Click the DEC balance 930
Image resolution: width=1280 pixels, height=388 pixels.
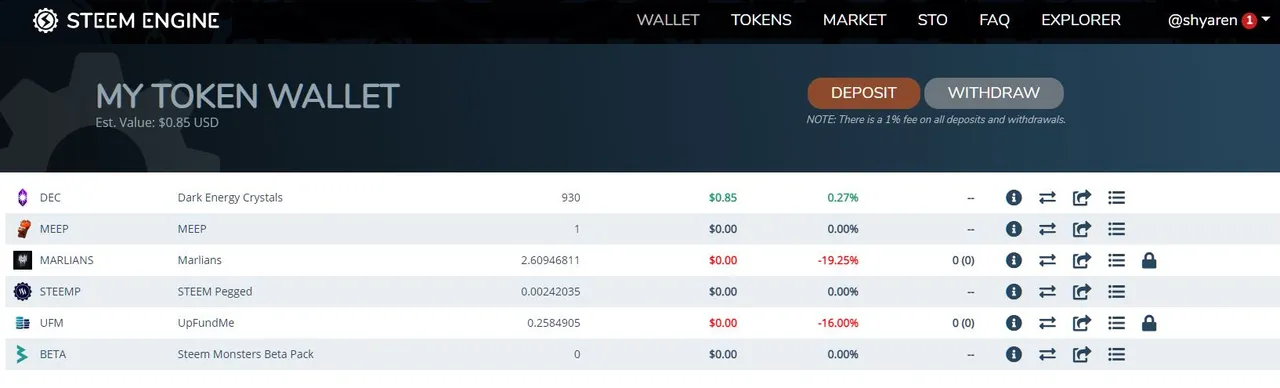(x=571, y=198)
